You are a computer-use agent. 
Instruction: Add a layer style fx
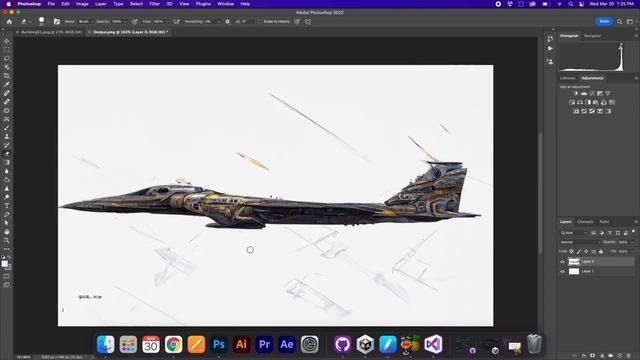(584, 356)
